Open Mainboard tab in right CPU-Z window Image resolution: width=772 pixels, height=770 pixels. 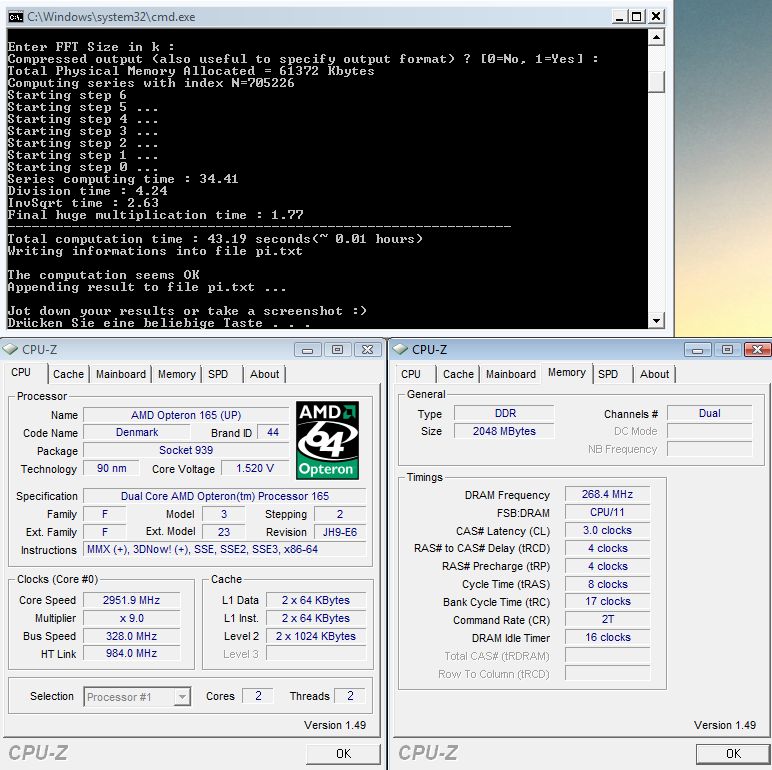511,374
